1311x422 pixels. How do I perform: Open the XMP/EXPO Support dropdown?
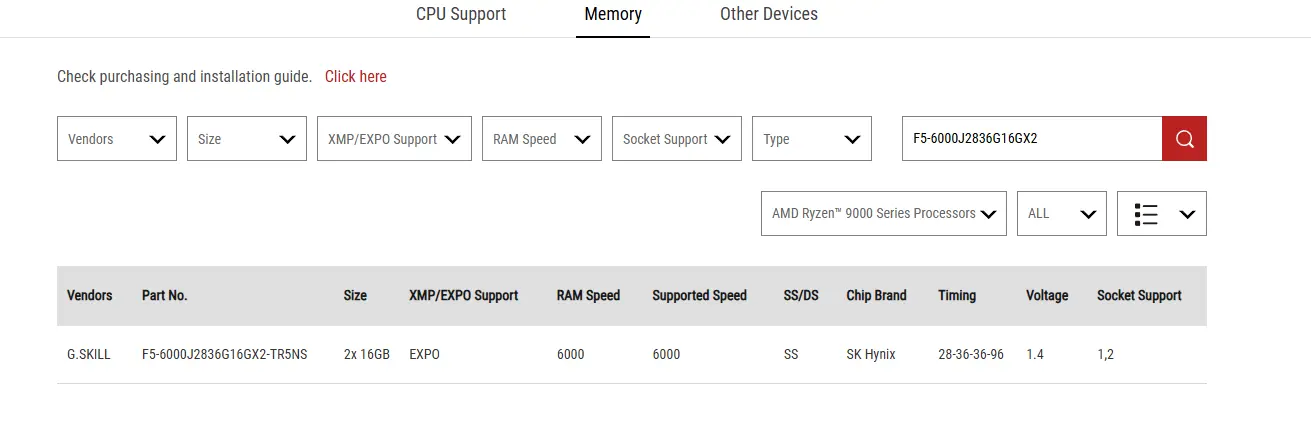pos(394,139)
